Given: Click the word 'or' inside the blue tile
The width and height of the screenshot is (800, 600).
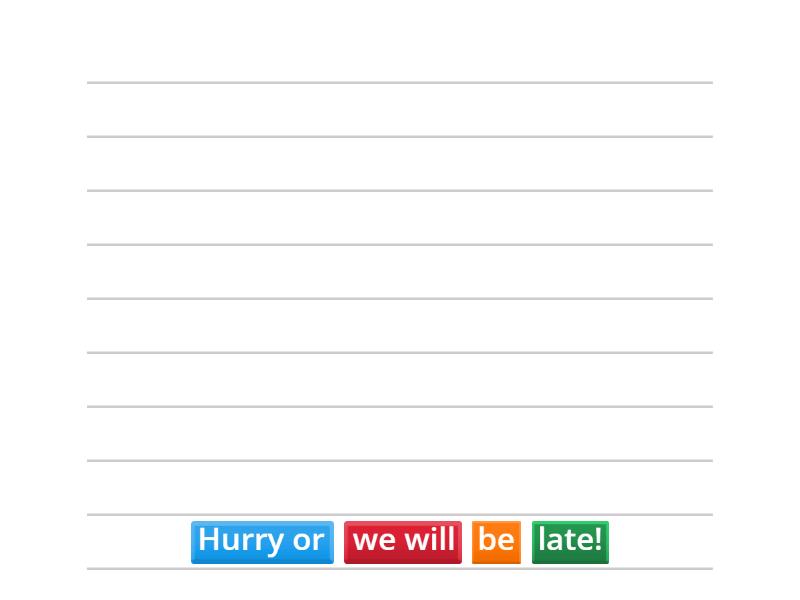Looking at the screenshot, I should point(308,541).
